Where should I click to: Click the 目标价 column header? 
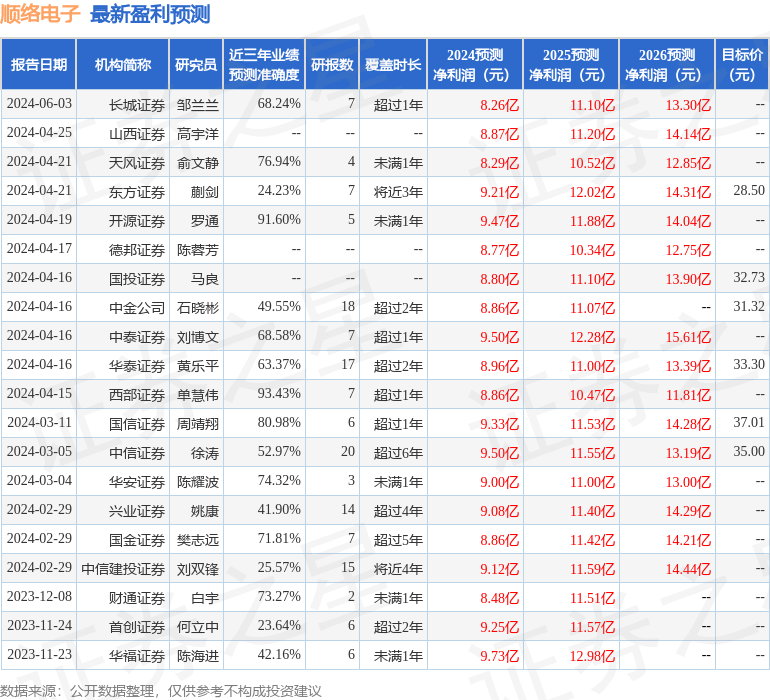click(742, 64)
